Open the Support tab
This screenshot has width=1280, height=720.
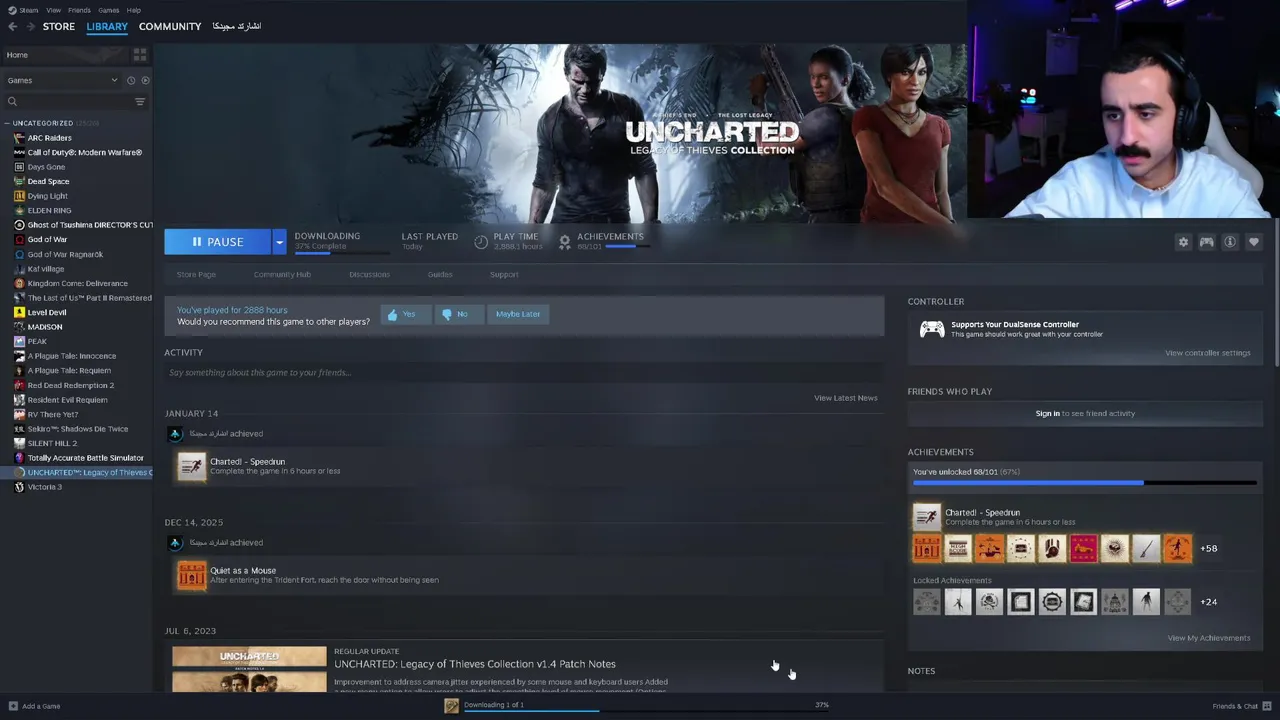coord(504,274)
